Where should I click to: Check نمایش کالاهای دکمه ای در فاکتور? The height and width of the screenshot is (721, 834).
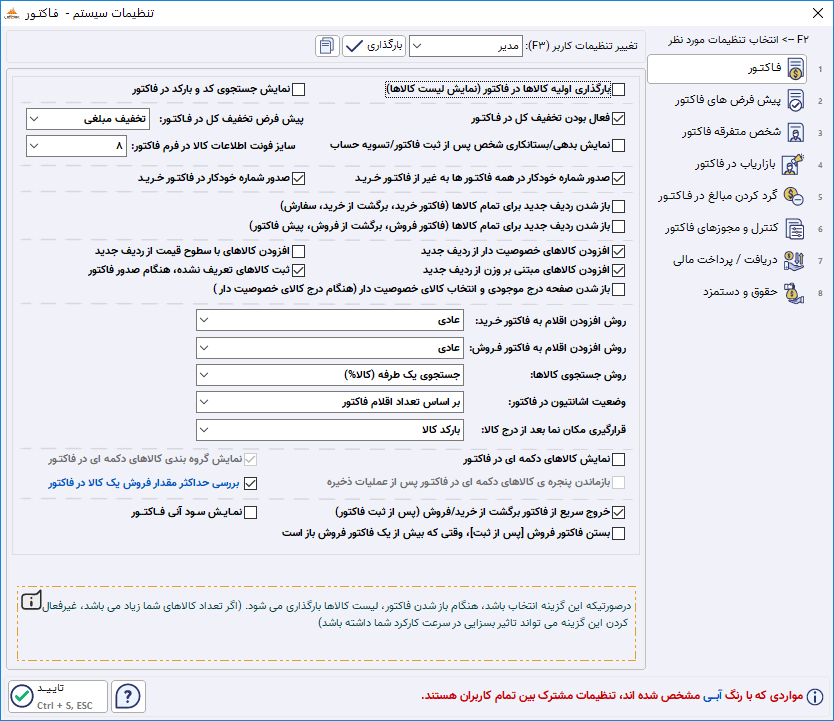[x=619, y=459]
